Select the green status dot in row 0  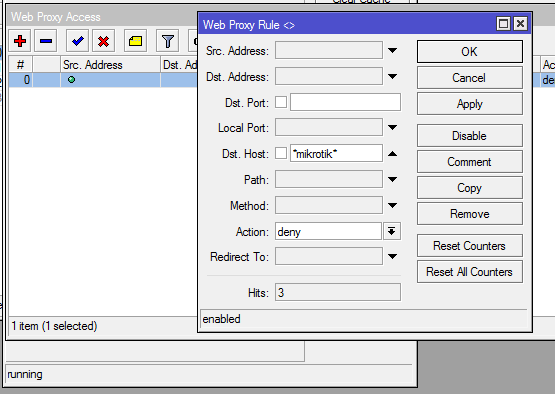71,80
